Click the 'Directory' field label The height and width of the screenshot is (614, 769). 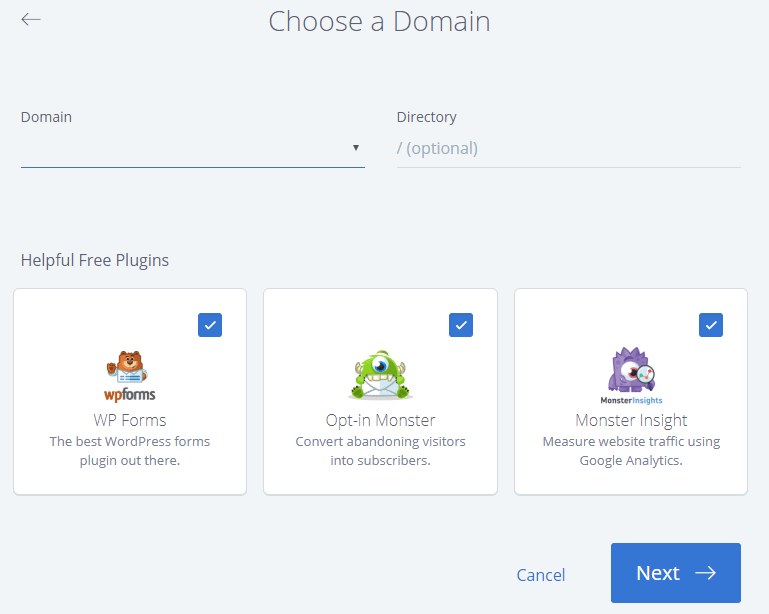[x=427, y=117]
